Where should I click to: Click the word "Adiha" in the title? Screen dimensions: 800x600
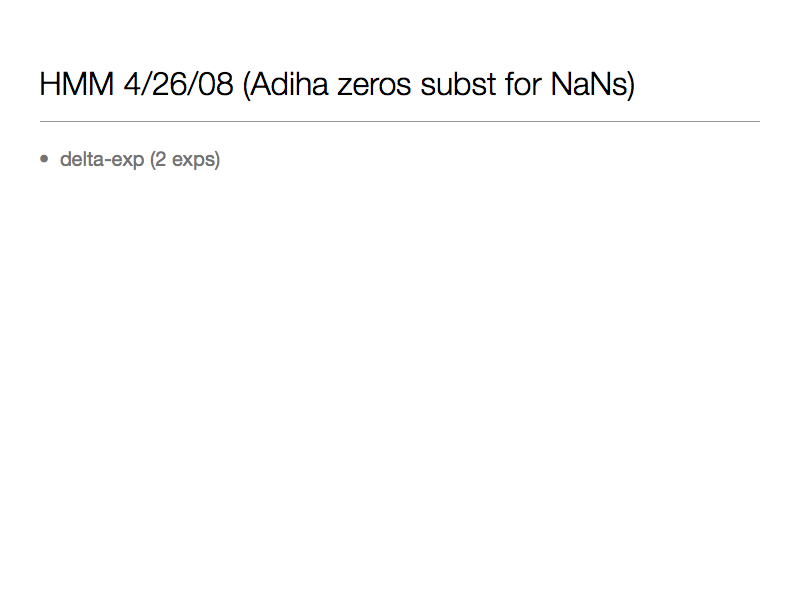tap(291, 85)
